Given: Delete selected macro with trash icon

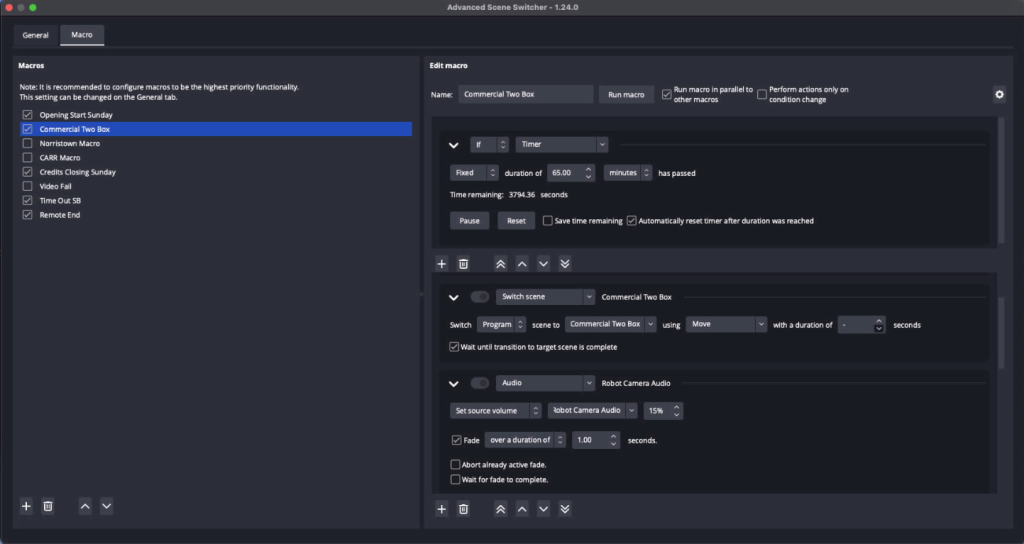Looking at the screenshot, I should [48, 507].
